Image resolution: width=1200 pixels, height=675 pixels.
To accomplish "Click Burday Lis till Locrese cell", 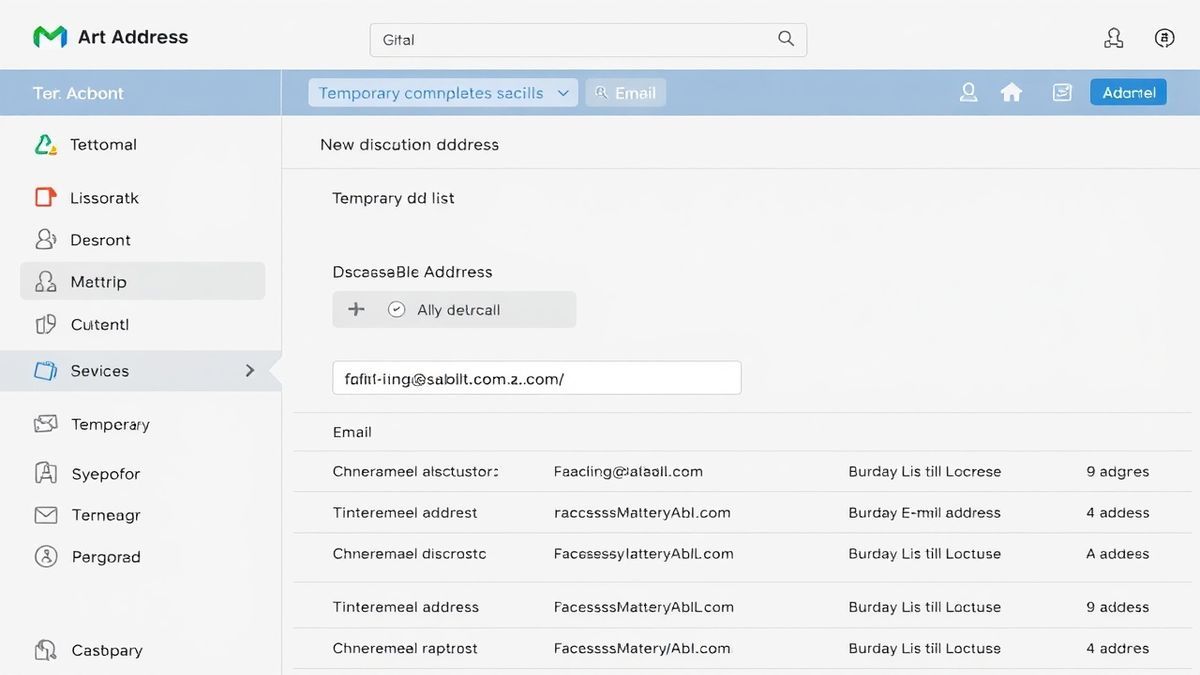I will click(x=924, y=471).
